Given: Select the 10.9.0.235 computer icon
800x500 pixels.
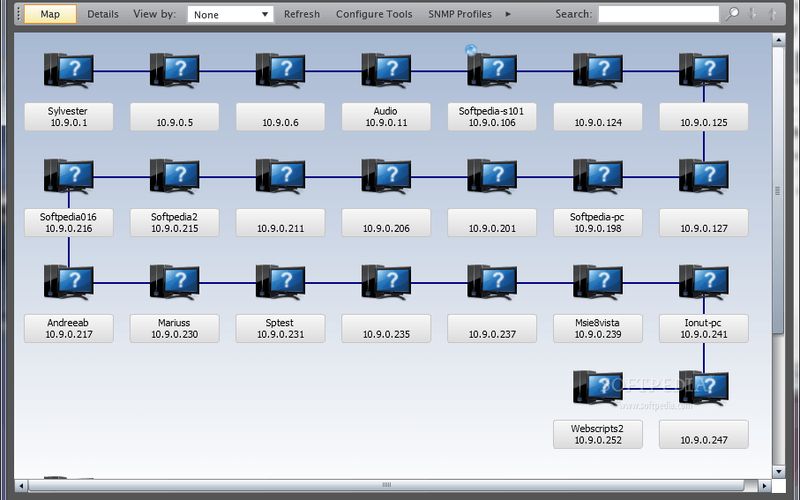Looking at the screenshot, I should [386, 282].
